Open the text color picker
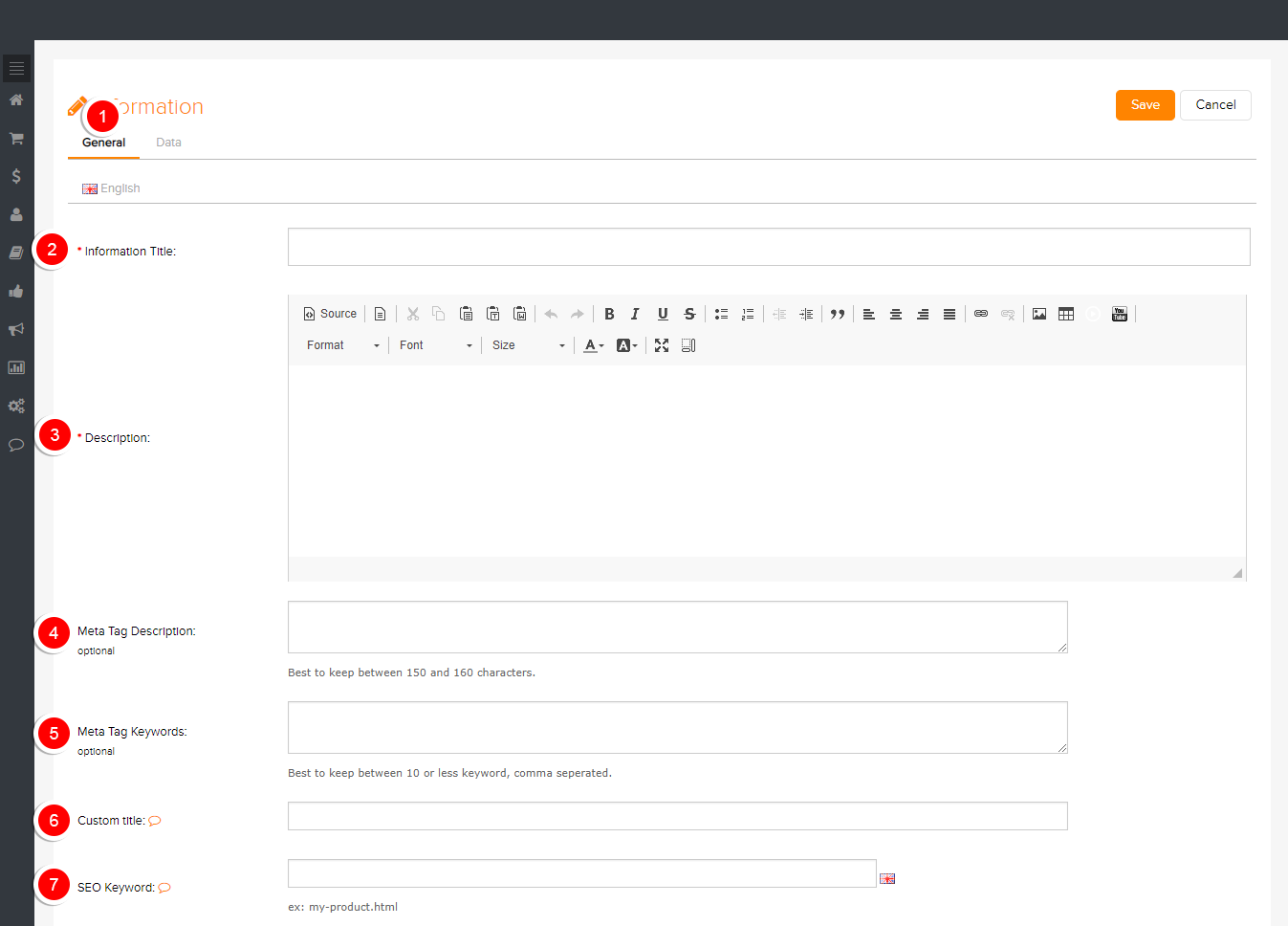This screenshot has width=1288, height=926. coord(593,345)
